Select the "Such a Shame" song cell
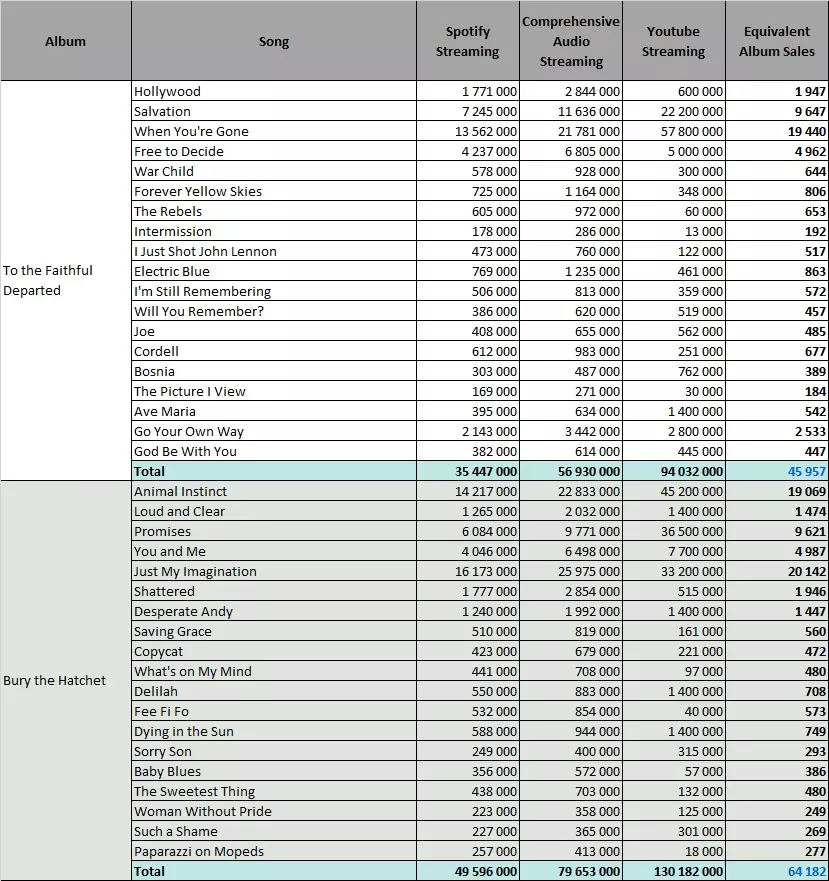The image size is (829, 881). (274, 832)
